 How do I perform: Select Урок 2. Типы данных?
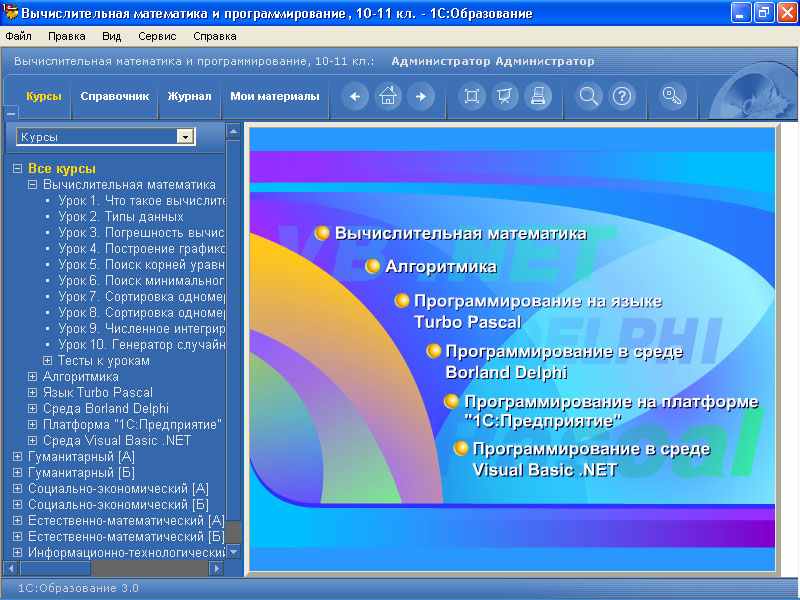point(121,216)
